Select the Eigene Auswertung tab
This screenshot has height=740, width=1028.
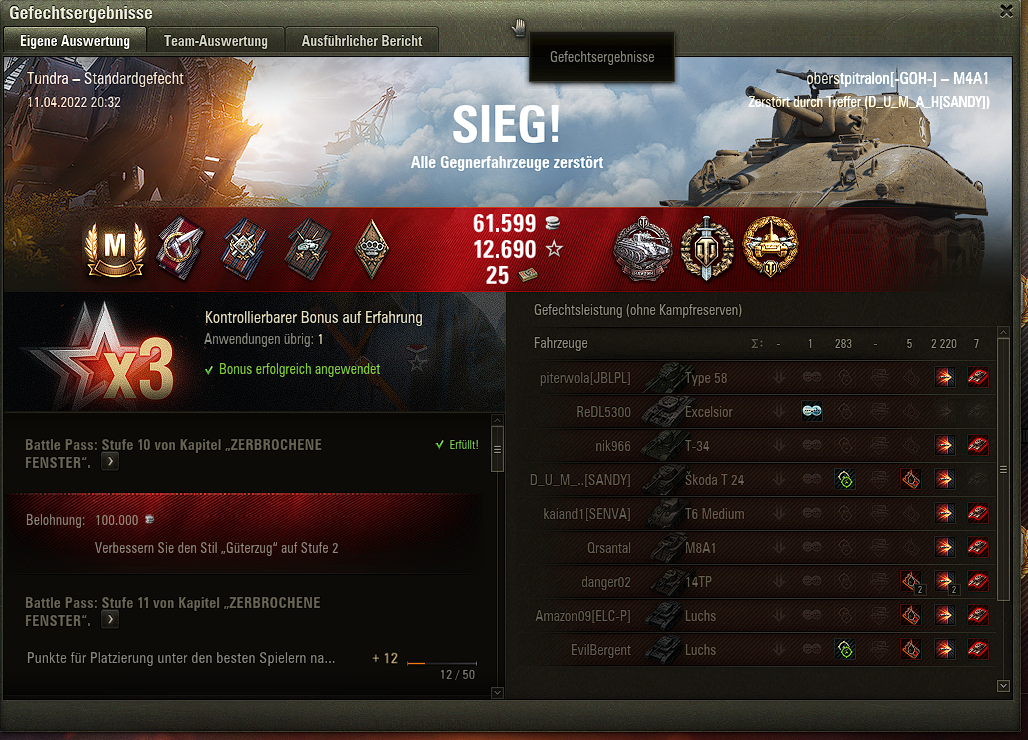(75, 41)
